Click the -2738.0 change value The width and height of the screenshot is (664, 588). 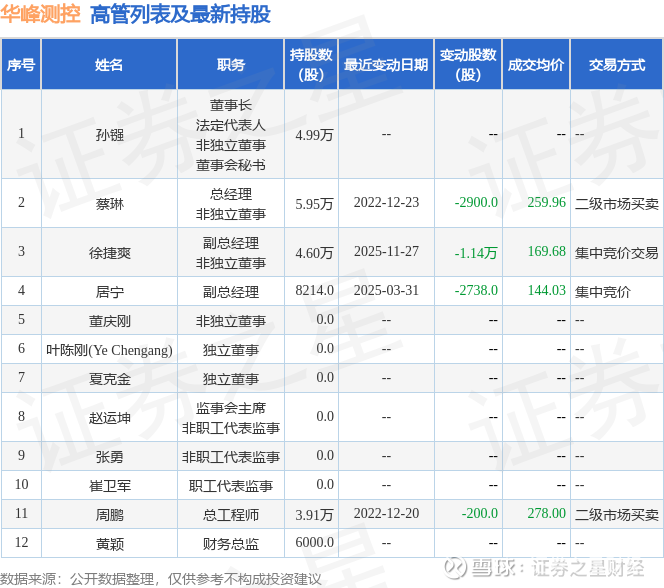[x=476, y=290]
